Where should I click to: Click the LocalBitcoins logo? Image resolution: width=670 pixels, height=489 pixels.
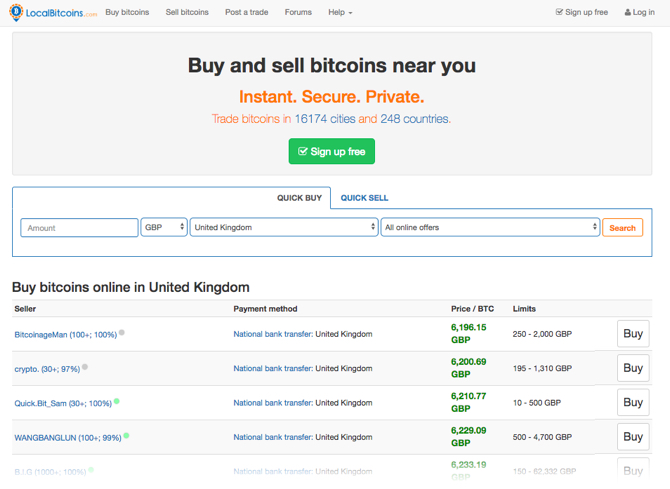click(53, 12)
